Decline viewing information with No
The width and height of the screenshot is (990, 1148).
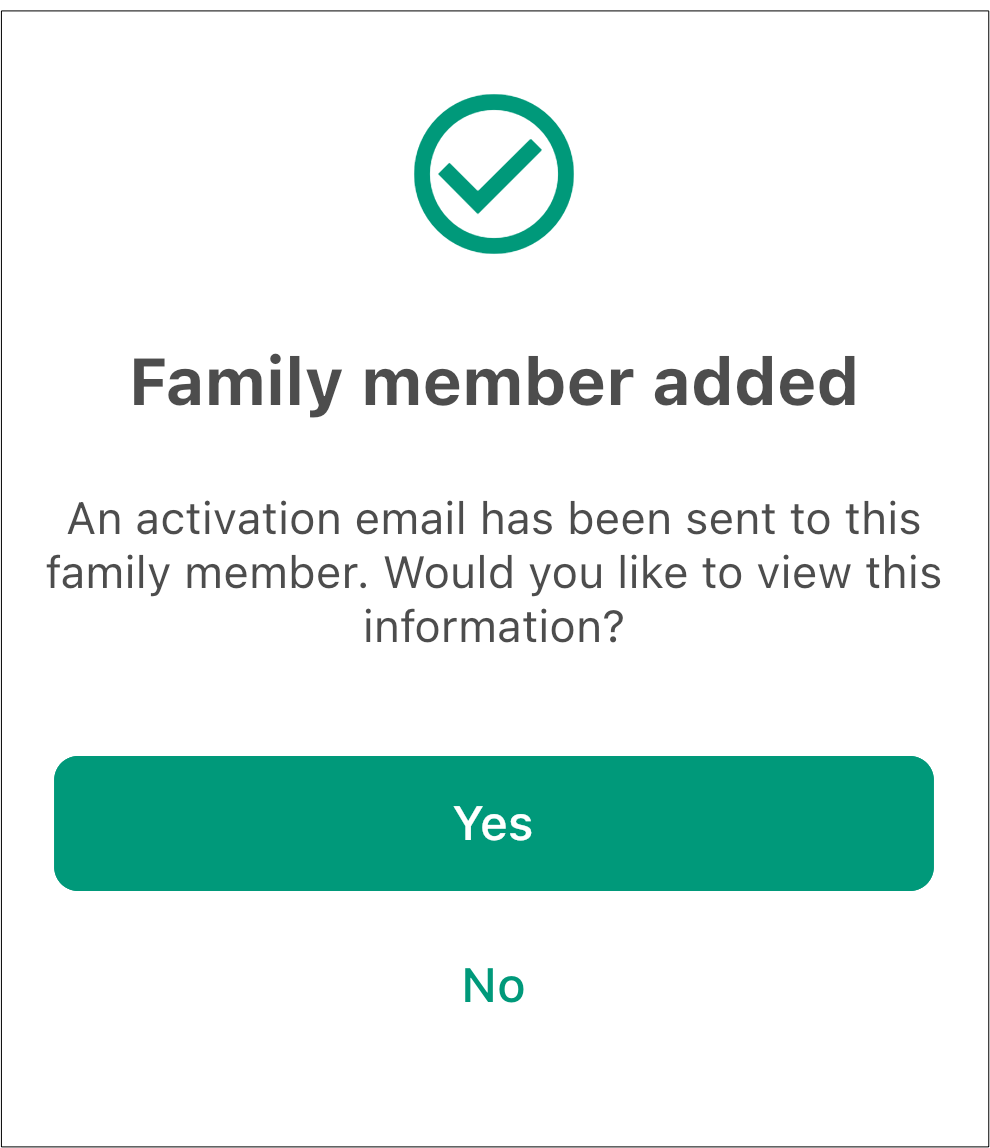pos(494,985)
